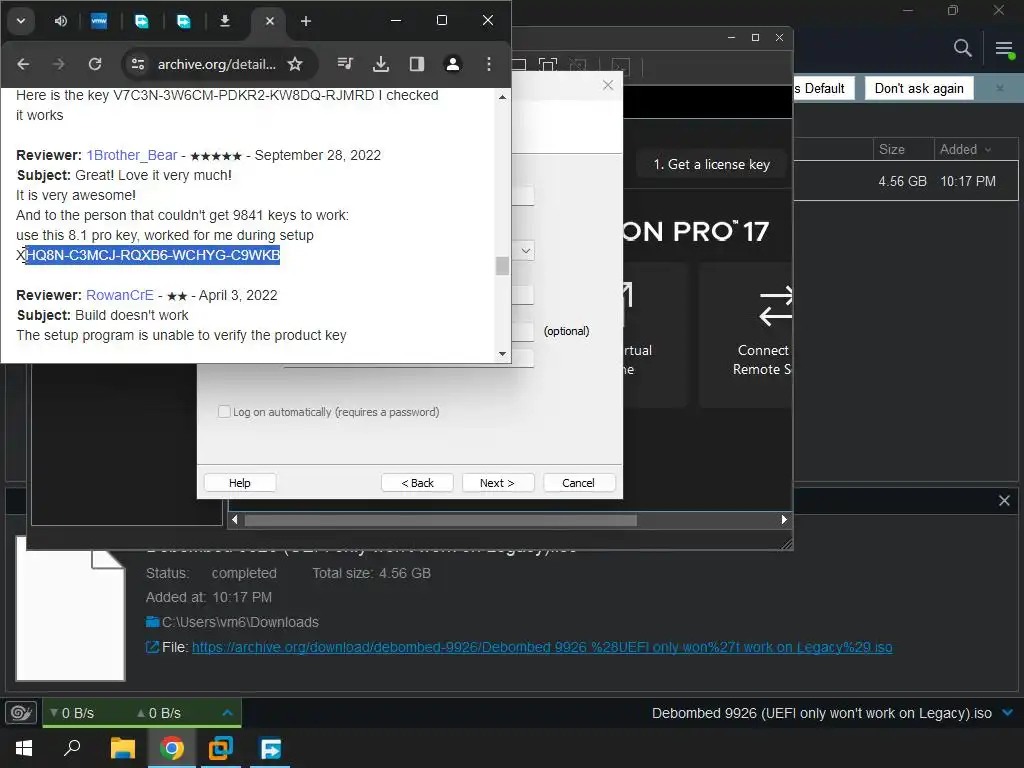Click the forward navigation arrow

(59, 64)
